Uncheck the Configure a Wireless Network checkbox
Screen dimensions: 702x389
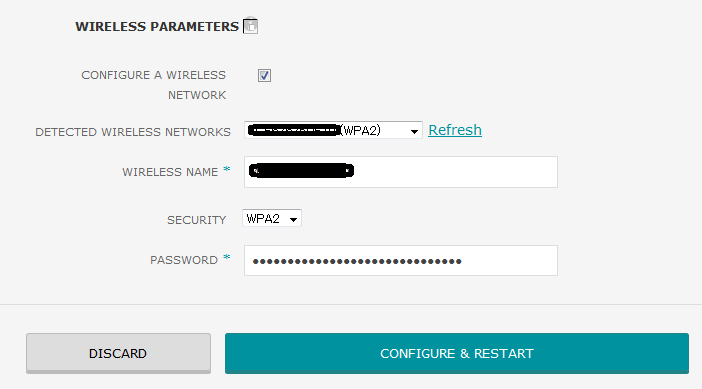tap(264, 75)
